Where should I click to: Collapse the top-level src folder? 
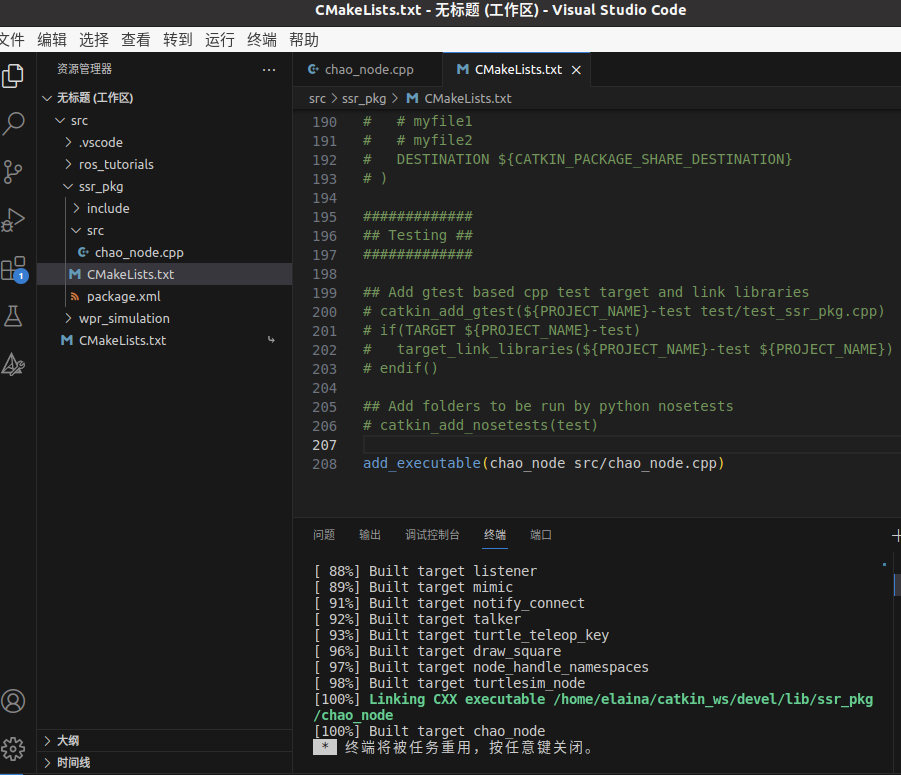click(60, 121)
